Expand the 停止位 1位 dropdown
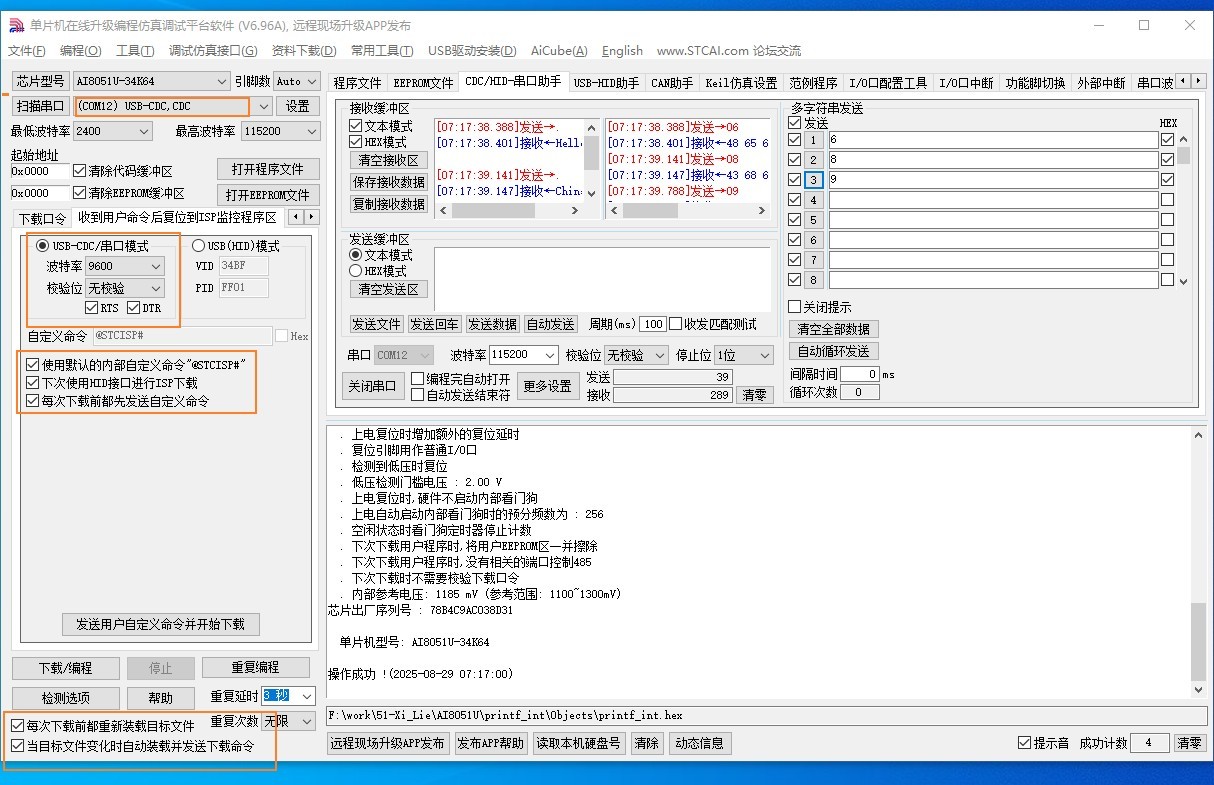 (x=765, y=355)
